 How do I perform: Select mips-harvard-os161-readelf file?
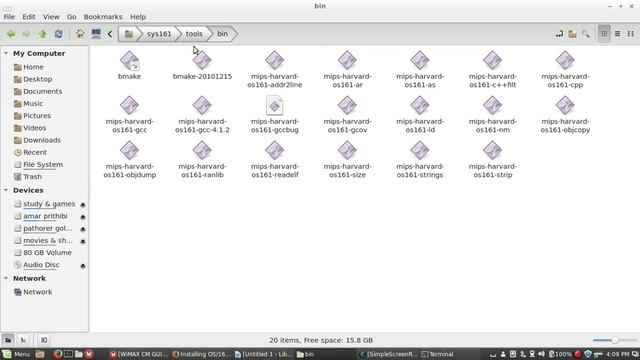pyautogui.click(x=275, y=151)
